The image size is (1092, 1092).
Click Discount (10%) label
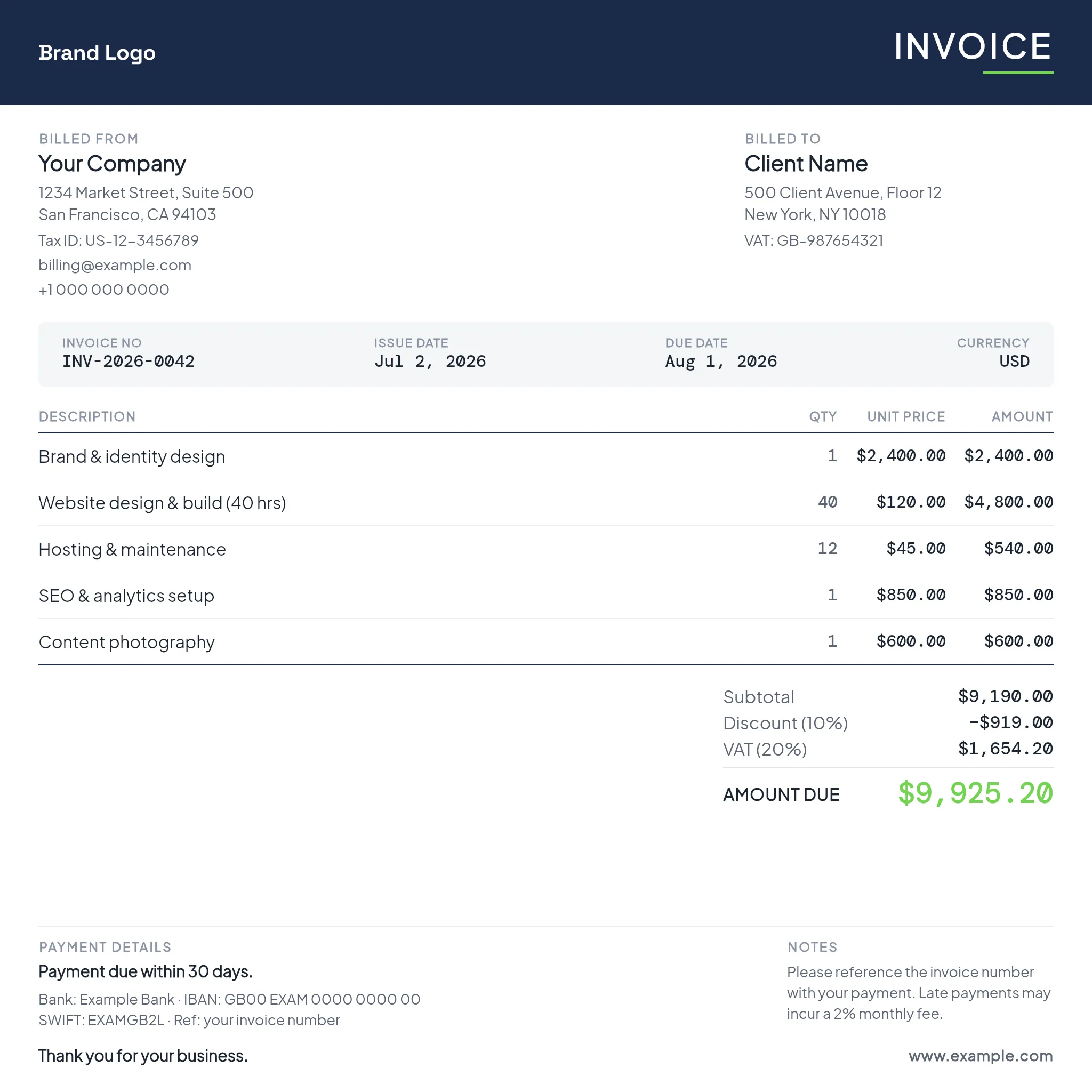785,724
